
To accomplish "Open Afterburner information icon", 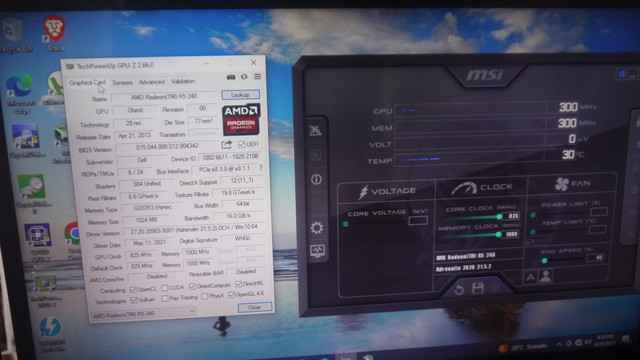I will point(316,180).
